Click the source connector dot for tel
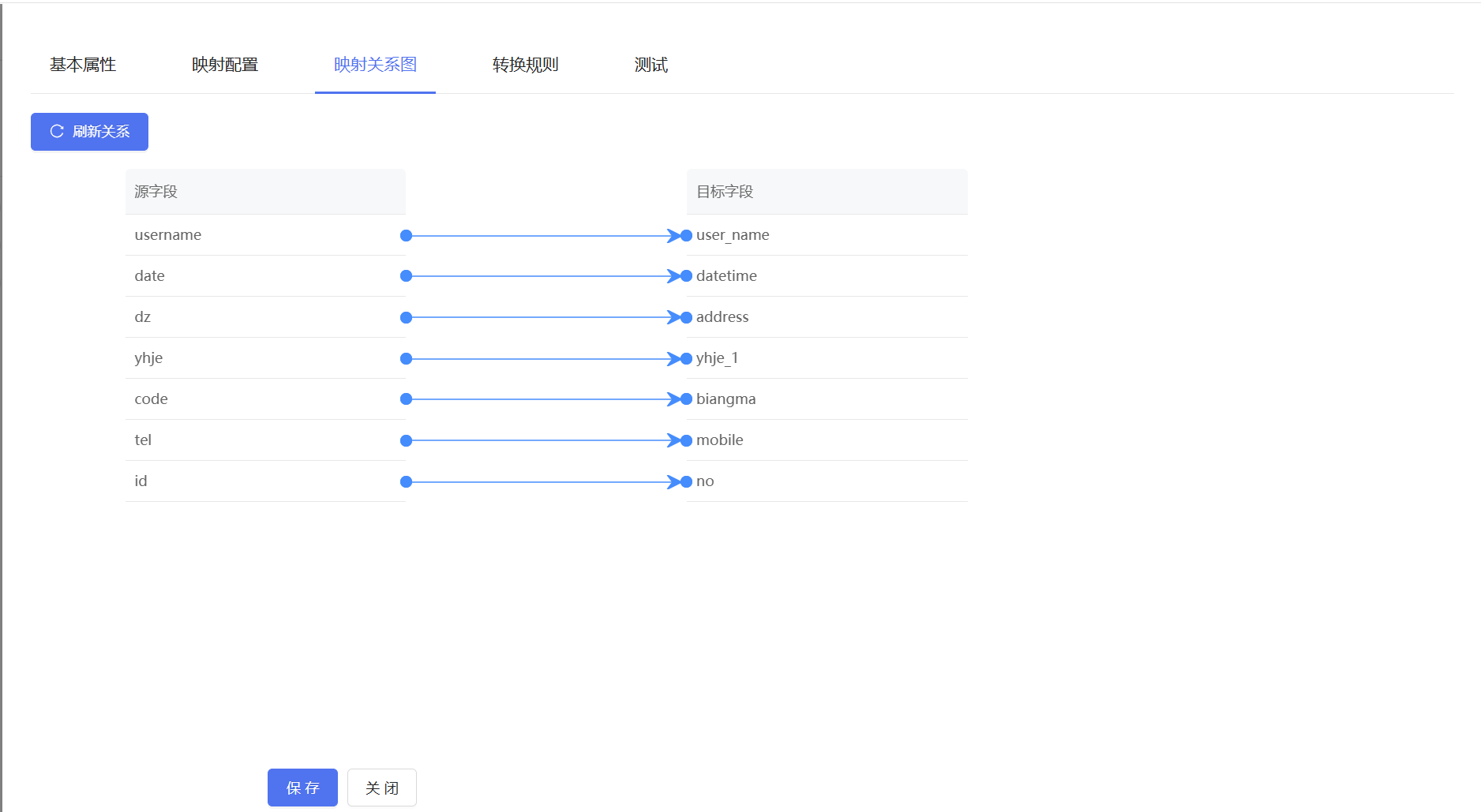1481x812 pixels. (406, 440)
